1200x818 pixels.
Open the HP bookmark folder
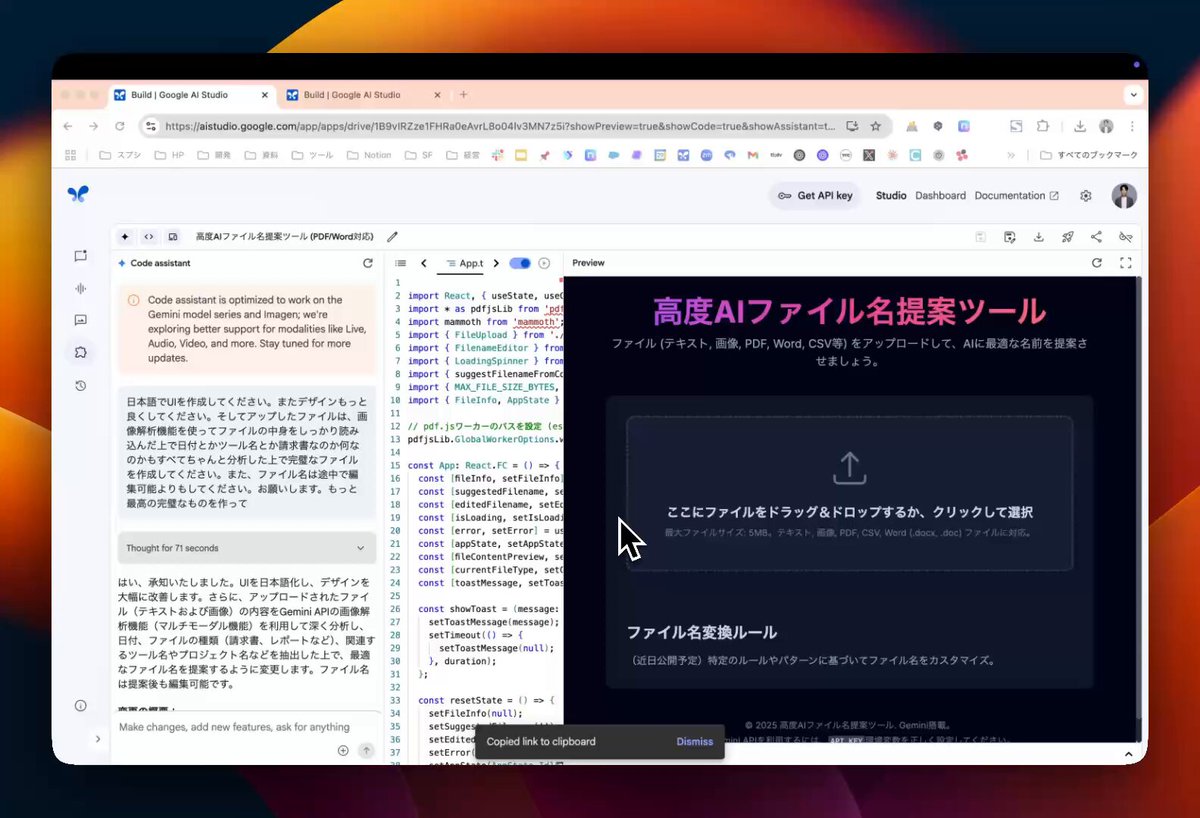[169, 155]
